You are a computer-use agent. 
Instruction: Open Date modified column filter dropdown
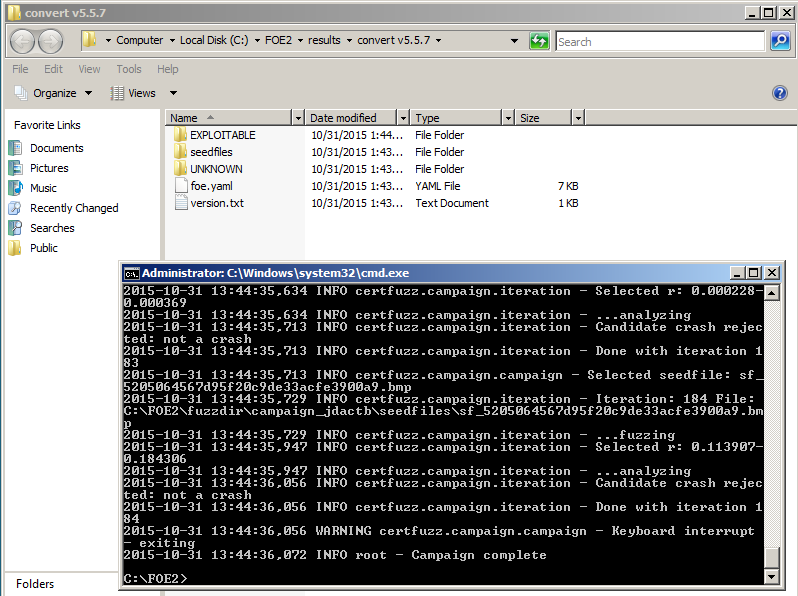[403, 118]
